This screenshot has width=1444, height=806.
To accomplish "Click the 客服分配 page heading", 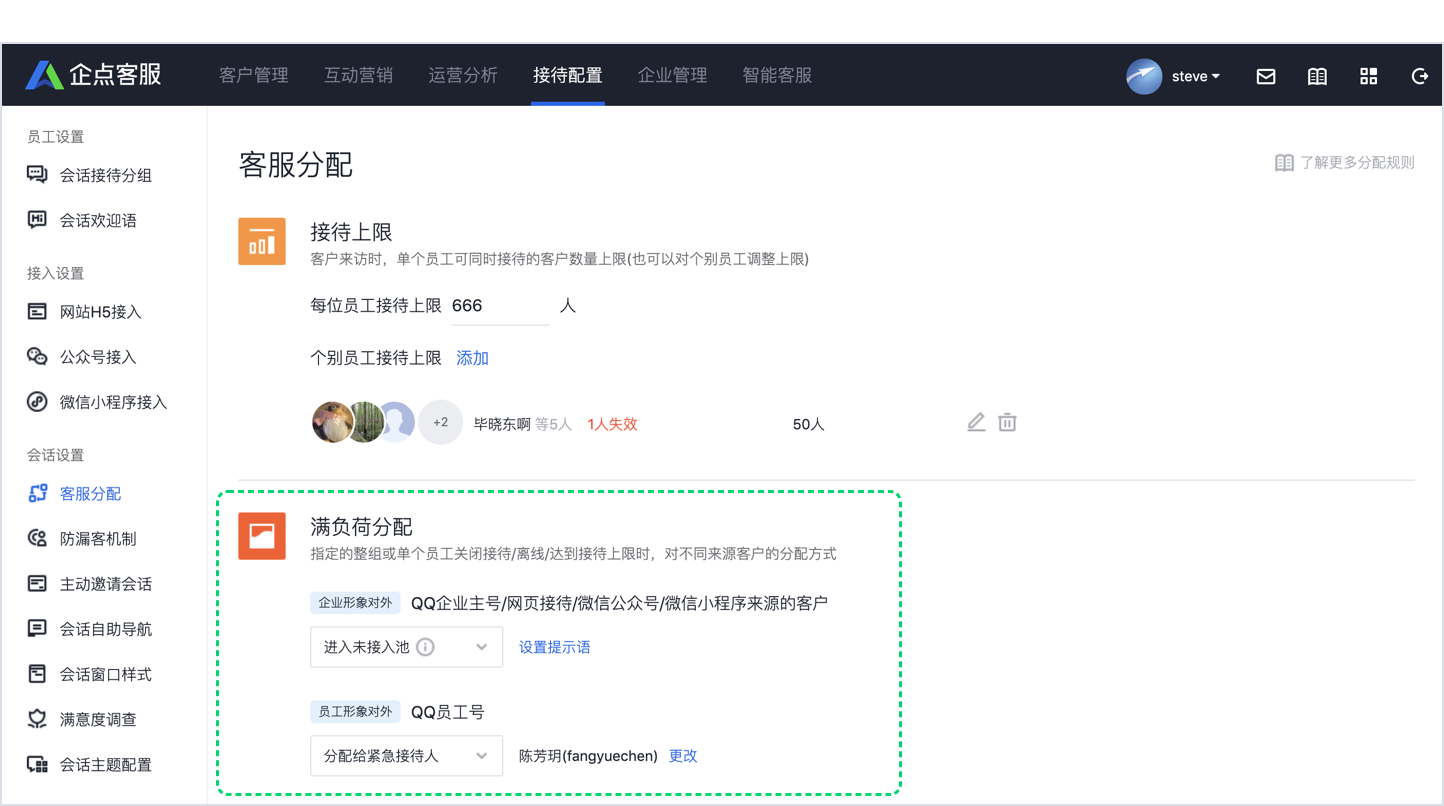I will tap(296, 165).
